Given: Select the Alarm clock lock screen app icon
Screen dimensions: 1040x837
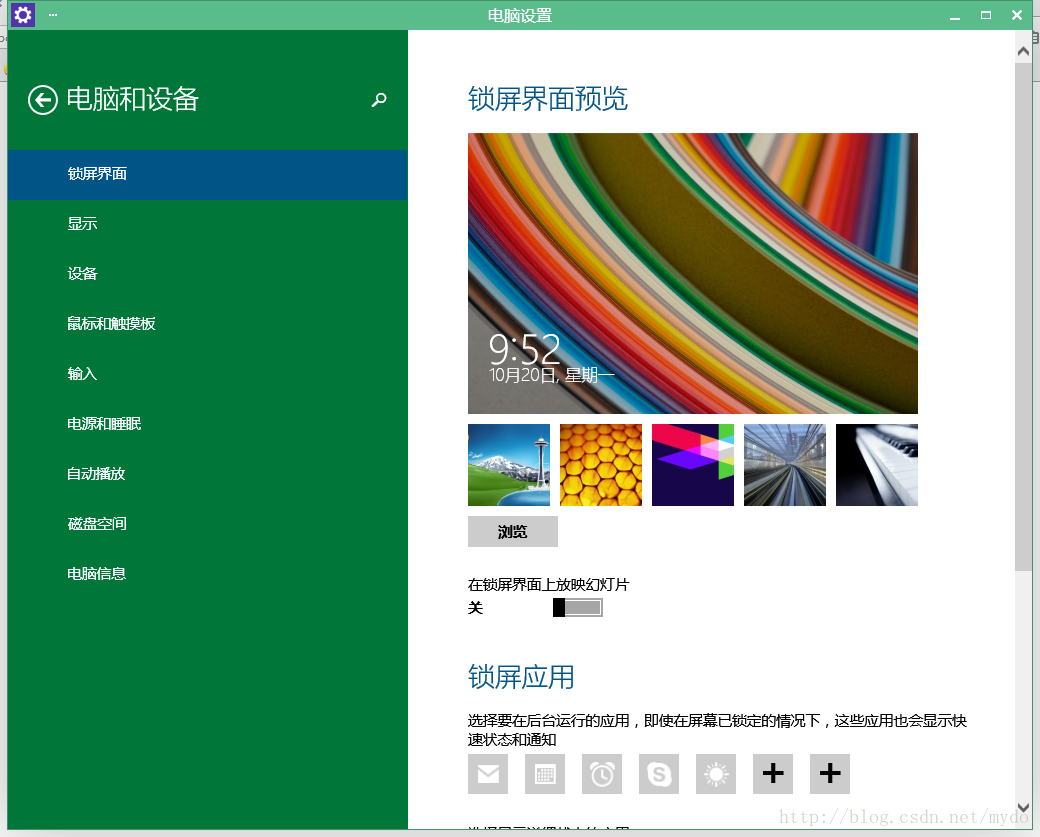Looking at the screenshot, I should (x=602, y=773).
